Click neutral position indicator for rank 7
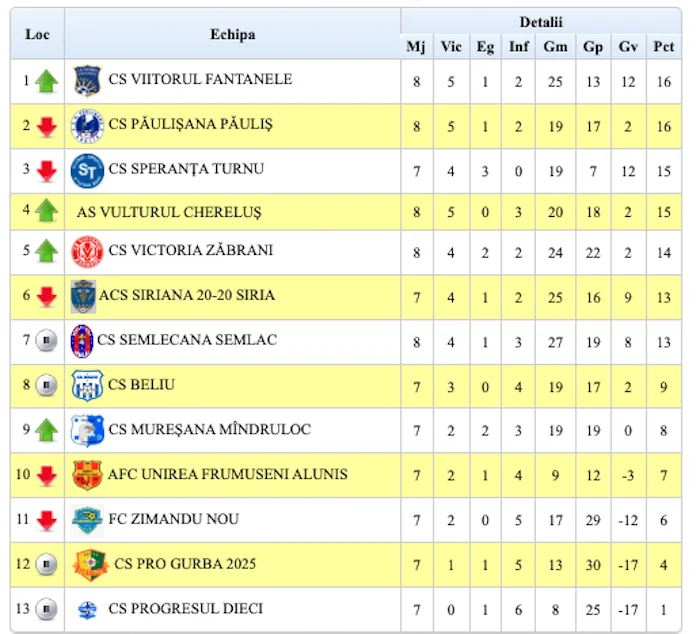The width and height of the screenshot is (700, 634). [x=46, y=341]
